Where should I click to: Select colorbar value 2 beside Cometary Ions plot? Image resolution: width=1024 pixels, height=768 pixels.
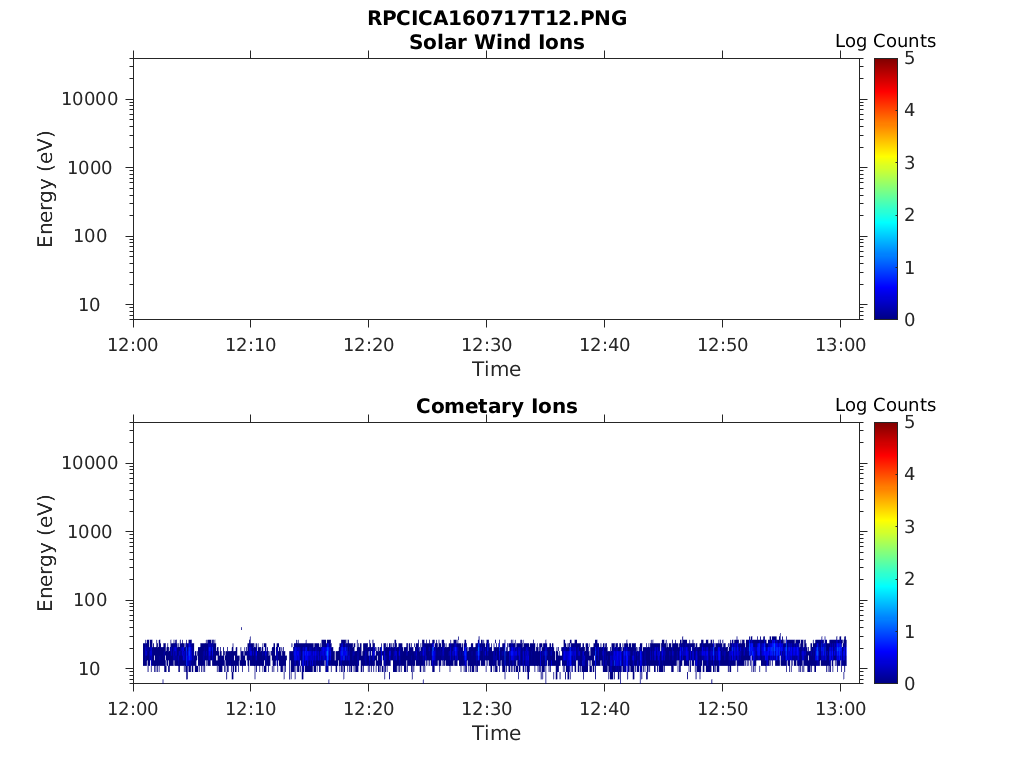point(910,579)
